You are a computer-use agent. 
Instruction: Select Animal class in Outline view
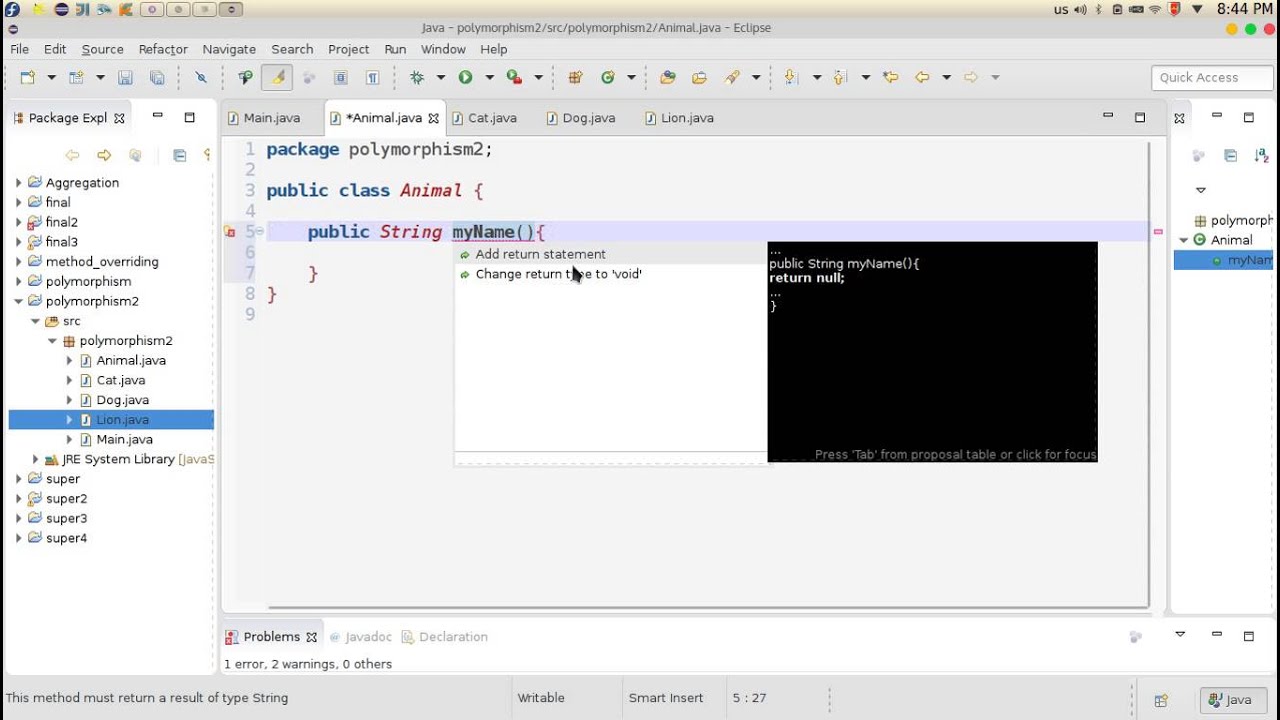tap(1231, 240)
